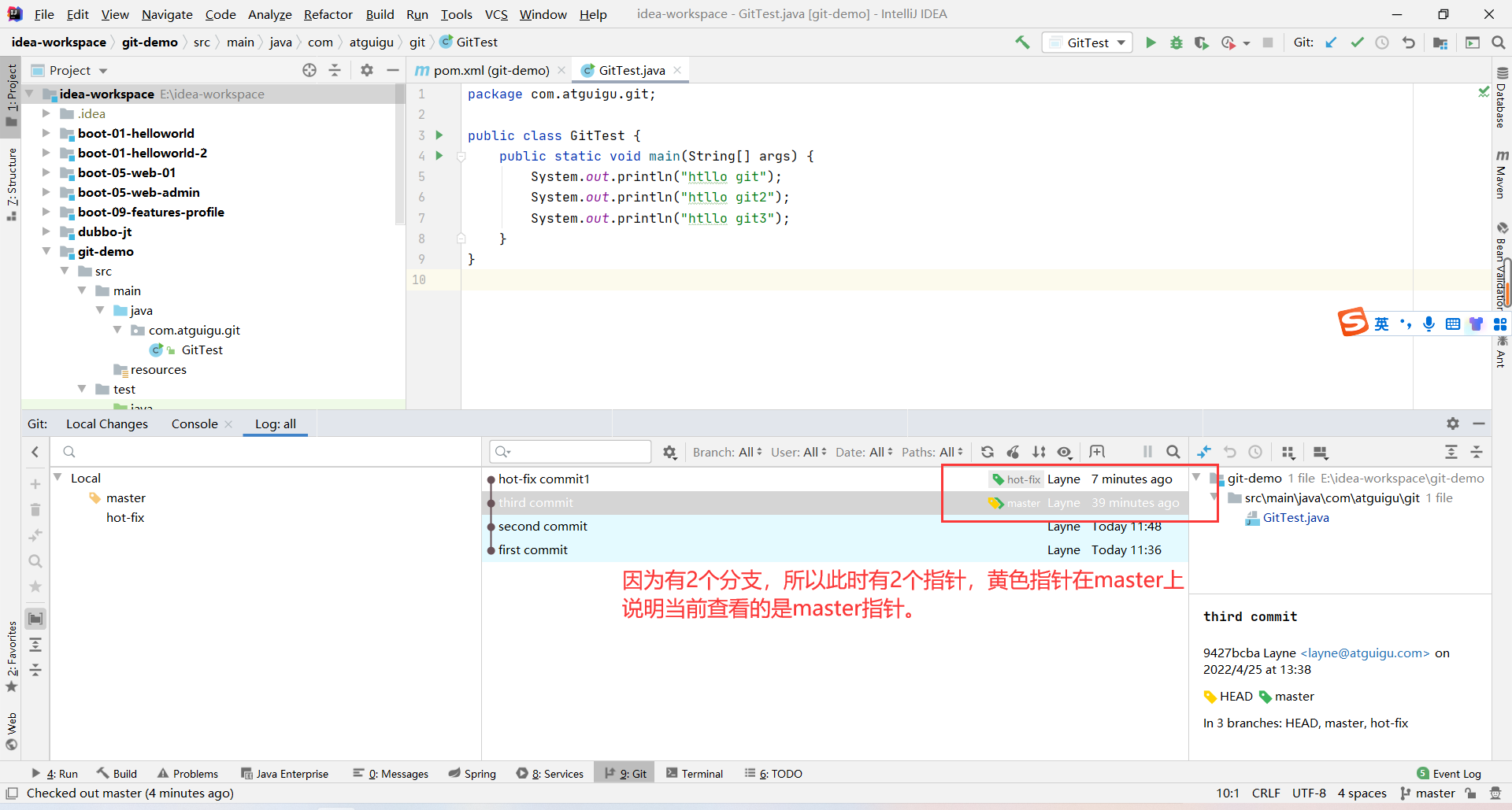The height and width of the screenshot is (810, 1512).
Task: Start debugging with the bug icon
Action: point(1176,43)
